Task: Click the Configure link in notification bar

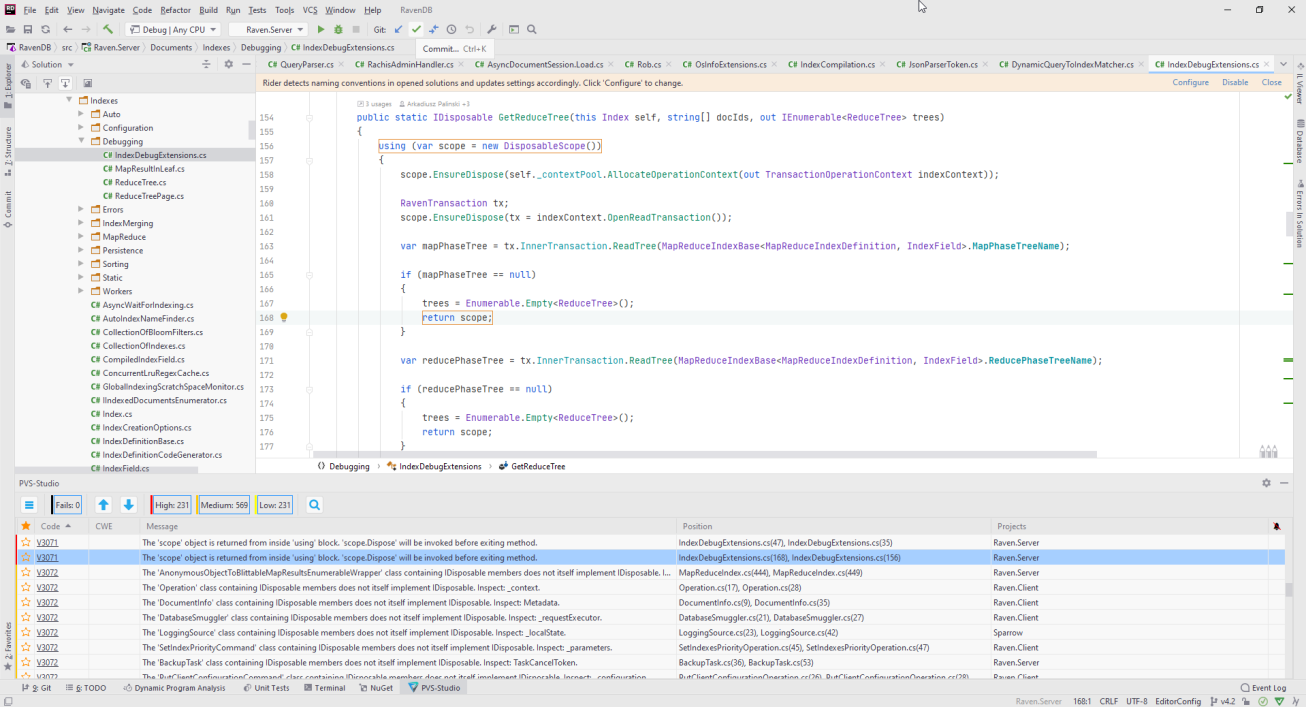Action: coord(1190,83)
